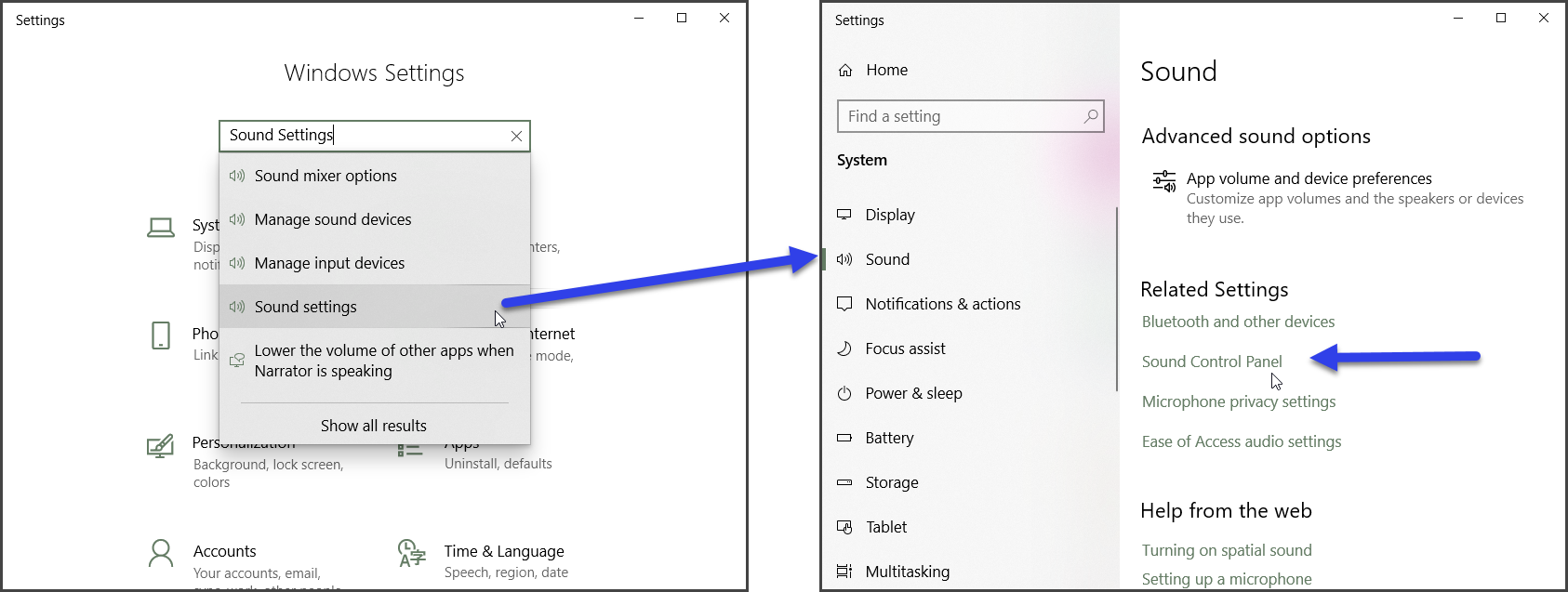Click the Tablet icon in the sidebar
This screenshot has width=1568, height=592.
click(x=844, y=527)
